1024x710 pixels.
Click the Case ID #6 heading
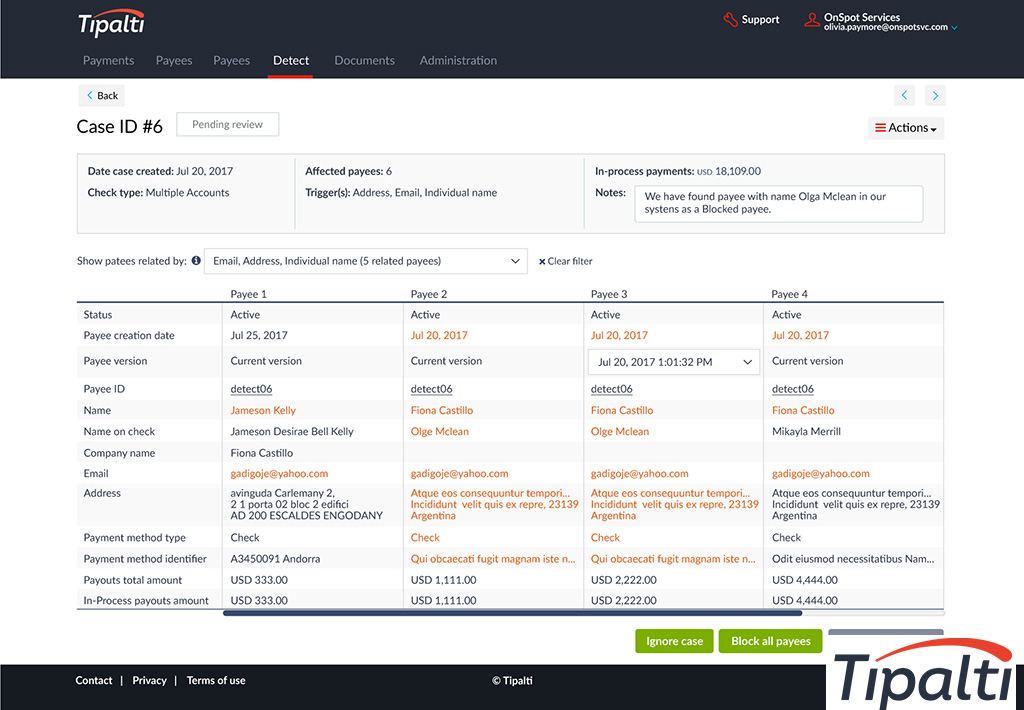pyautogui.click(x=120, y=127)
